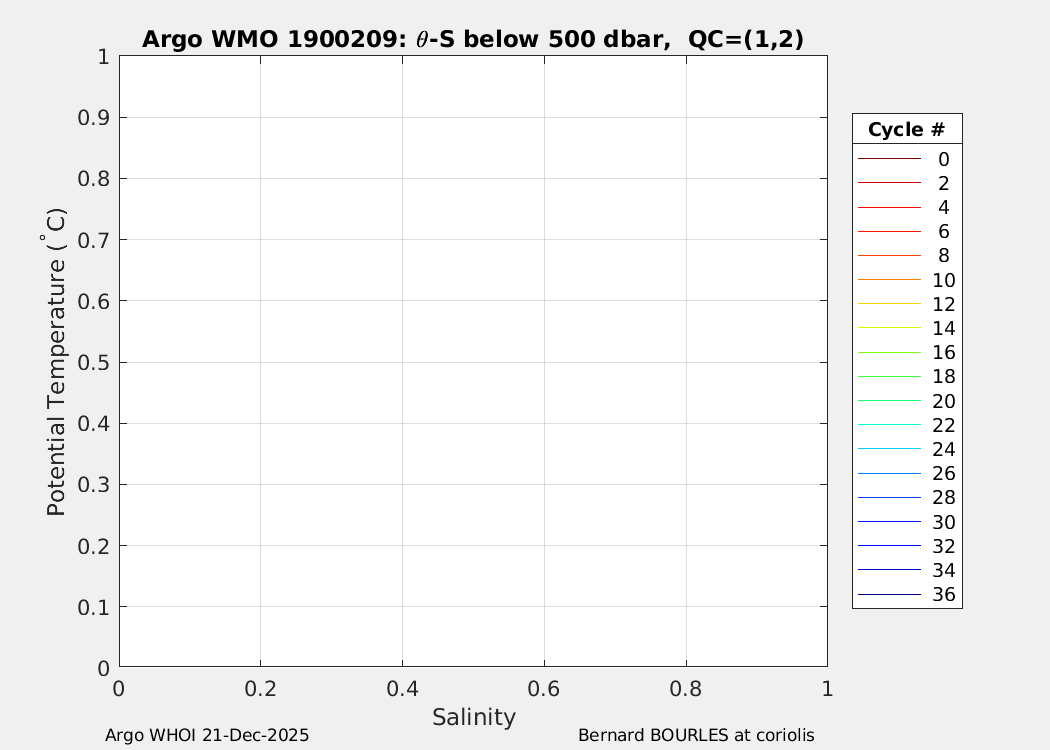Viewport: 1050px width, 750px height.
Task: Click the cycle 24 legend line
Action: (888, 449)
